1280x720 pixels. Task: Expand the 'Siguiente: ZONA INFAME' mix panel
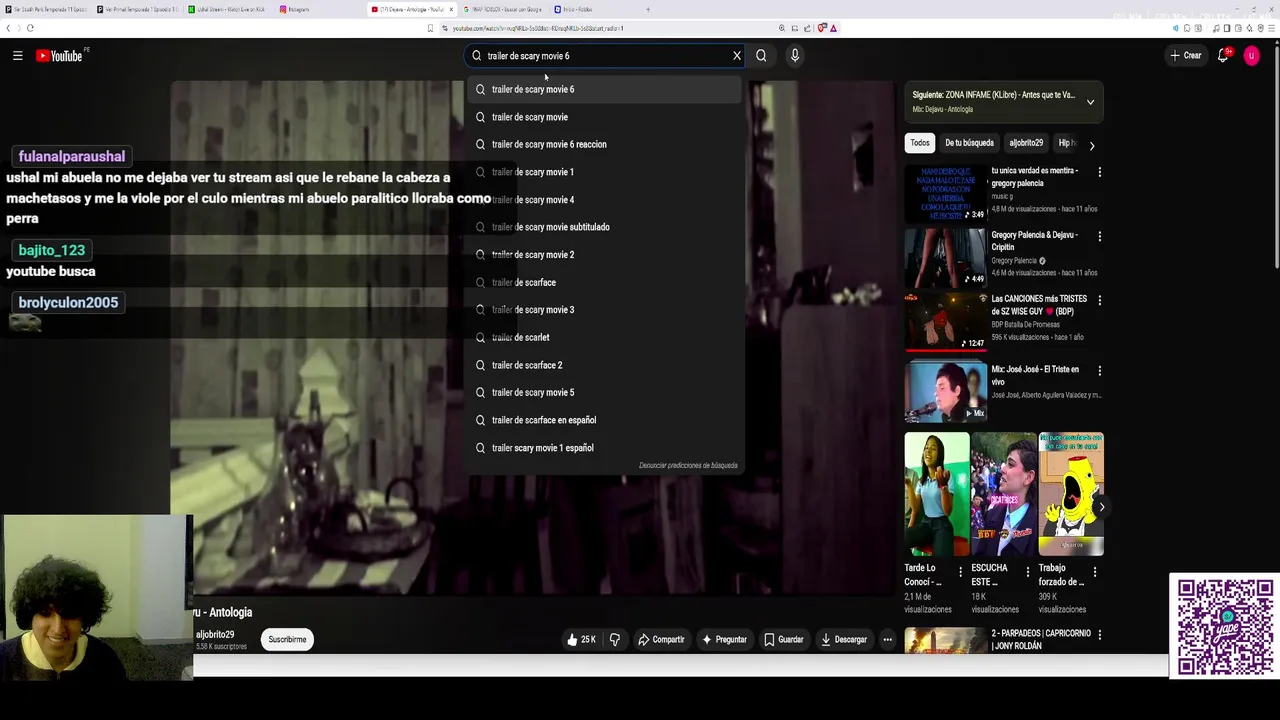1090,102
